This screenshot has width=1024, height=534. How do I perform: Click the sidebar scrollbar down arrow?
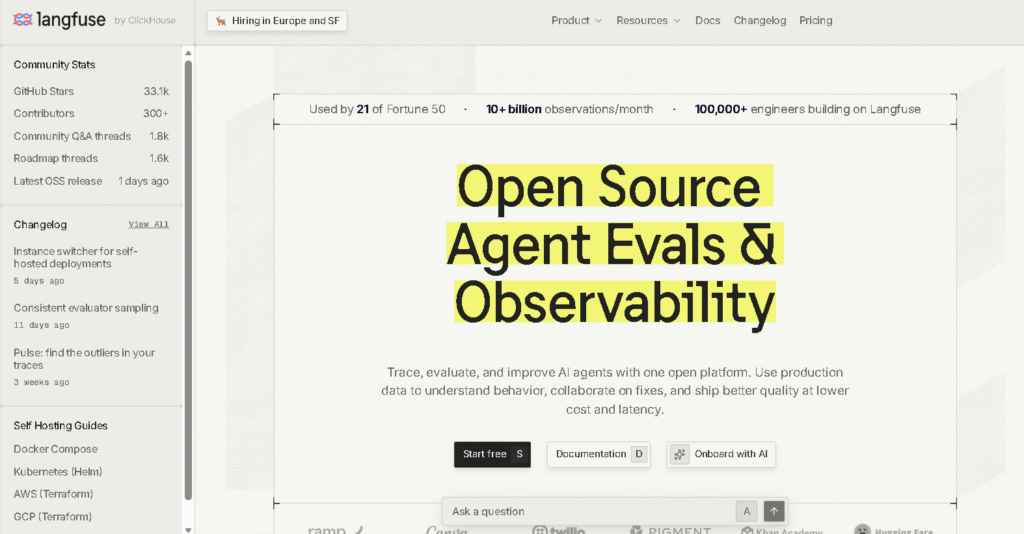coord(188,529)
